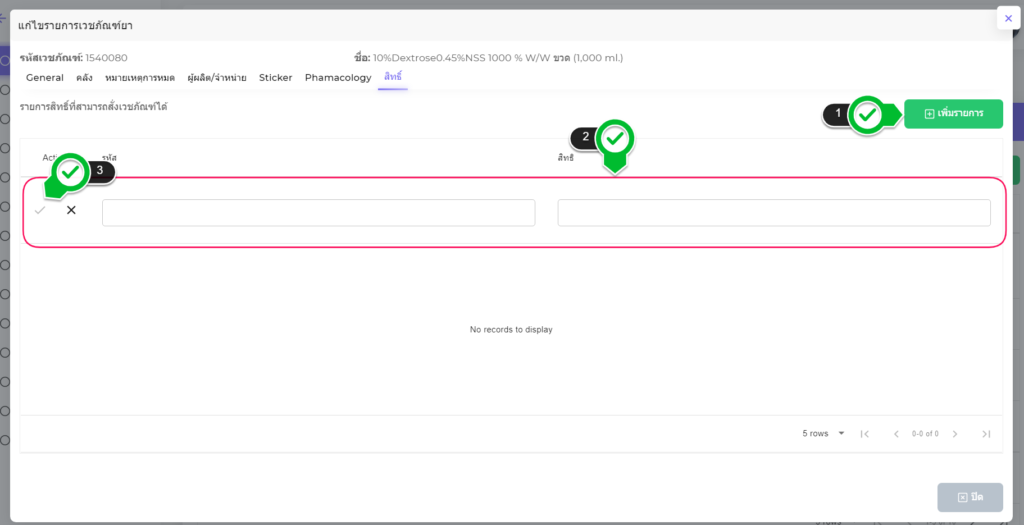Open the 5 rows page size dropdown
The width and height of the screenshot is (1024, 525).
(823, 434)
